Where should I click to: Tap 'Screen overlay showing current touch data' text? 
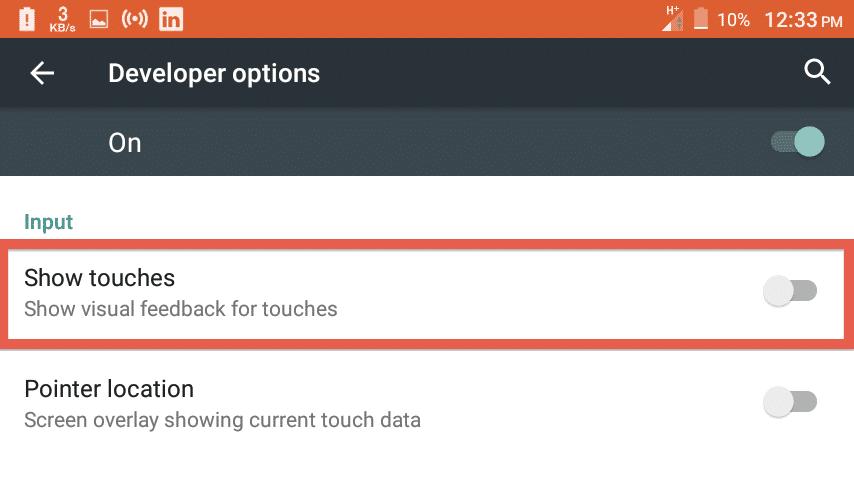(222, 420)
